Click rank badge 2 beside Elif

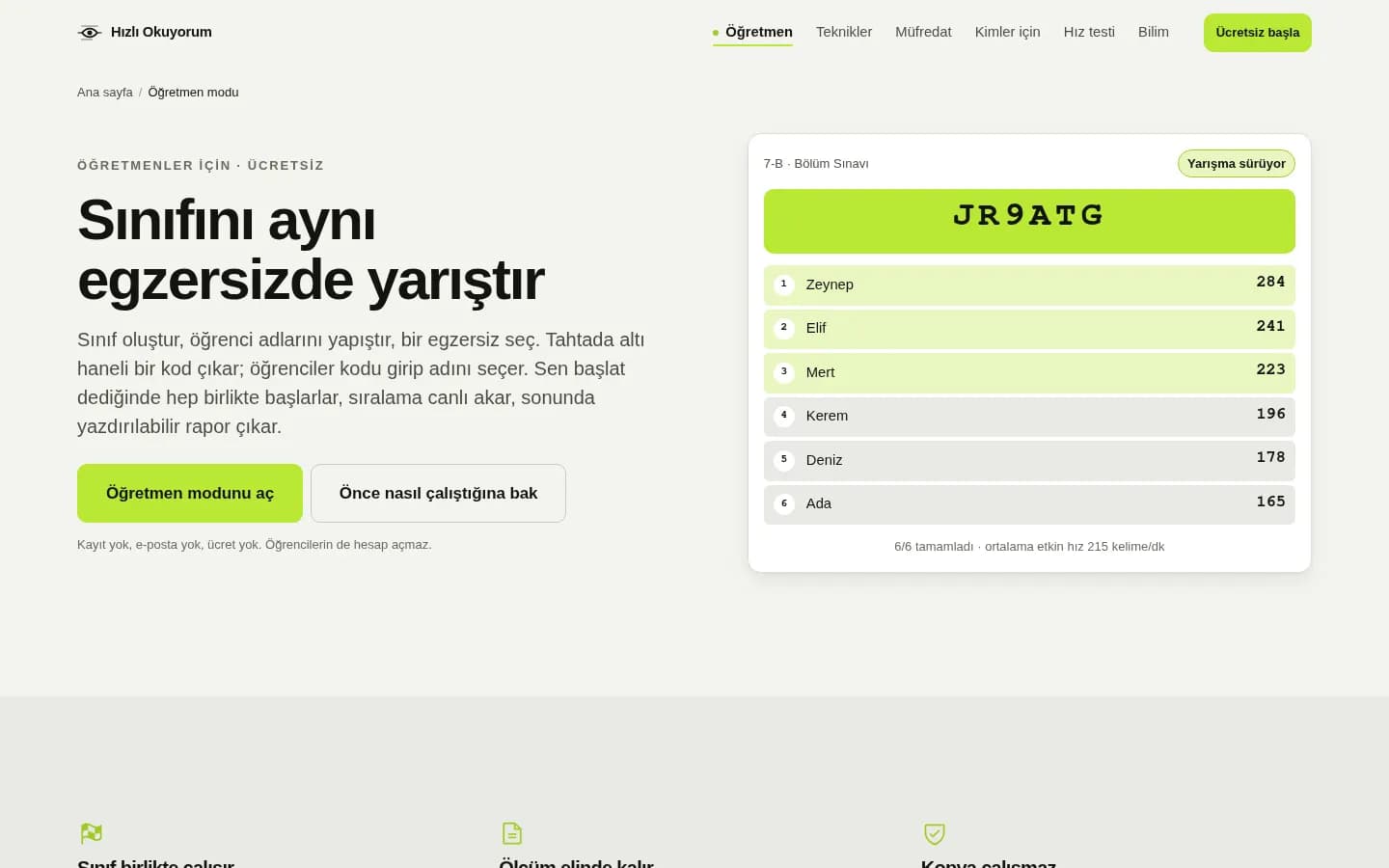[x=784, y=328]
